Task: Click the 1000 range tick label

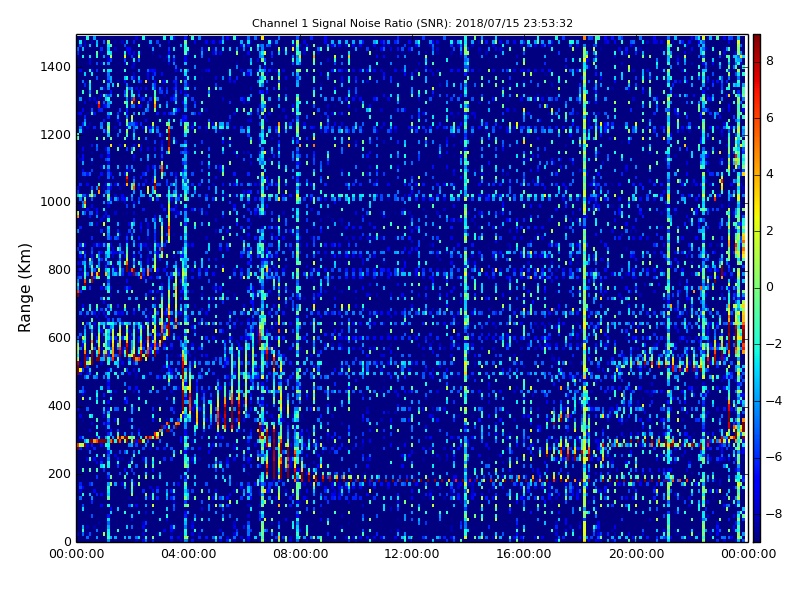Action: [55, 202]
